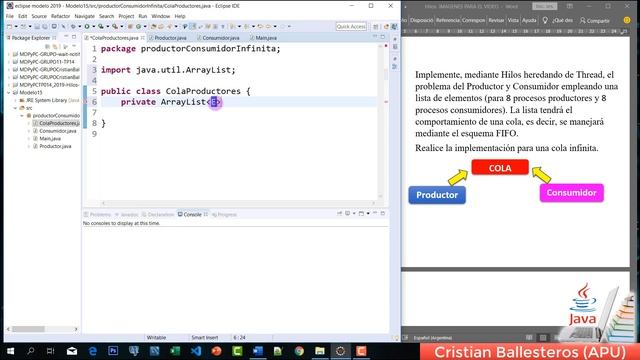Expand the MDPyPC-GRUPO-wait-notif project
This screenshot has height=360, width=640.
click(9, 54)
